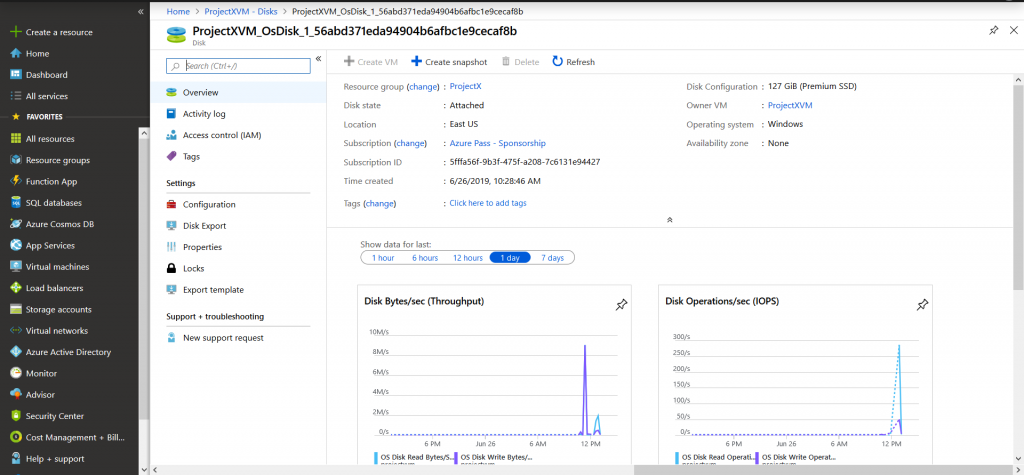This screenshot has height=475, width=1024.
Task: Open All services in the sidebar
Action: (46, 96)
